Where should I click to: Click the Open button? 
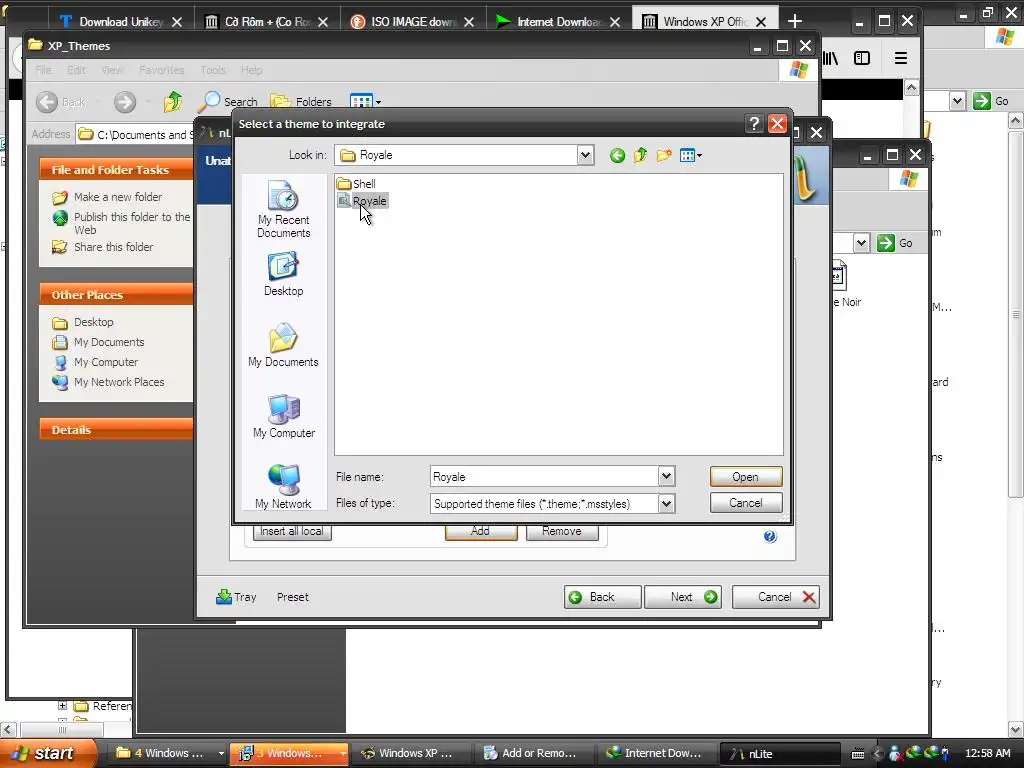pos(746,477)
